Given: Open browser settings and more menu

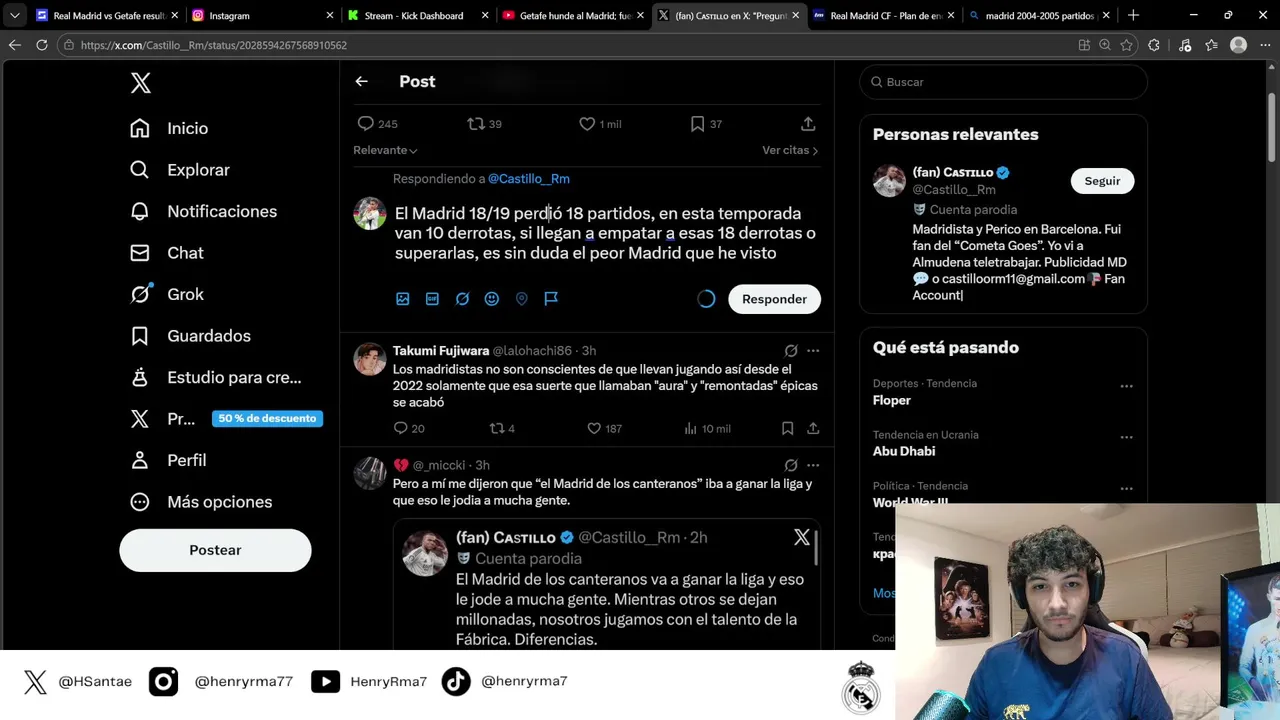Looking at the screenshot, I should pyautogui.click(x=1265, y=45).
